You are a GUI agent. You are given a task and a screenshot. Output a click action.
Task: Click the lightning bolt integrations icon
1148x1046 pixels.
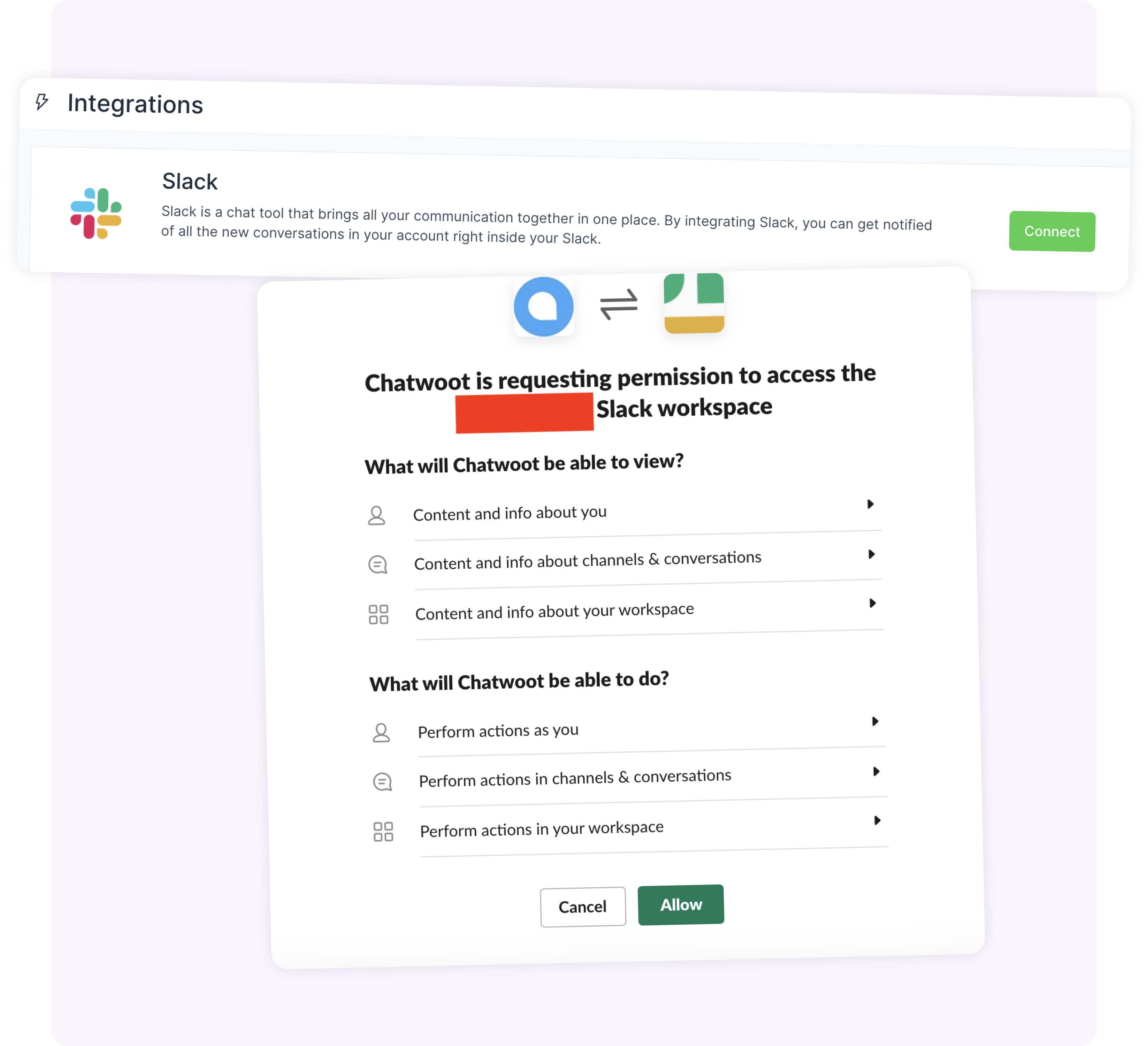click(x=40, y=103)
